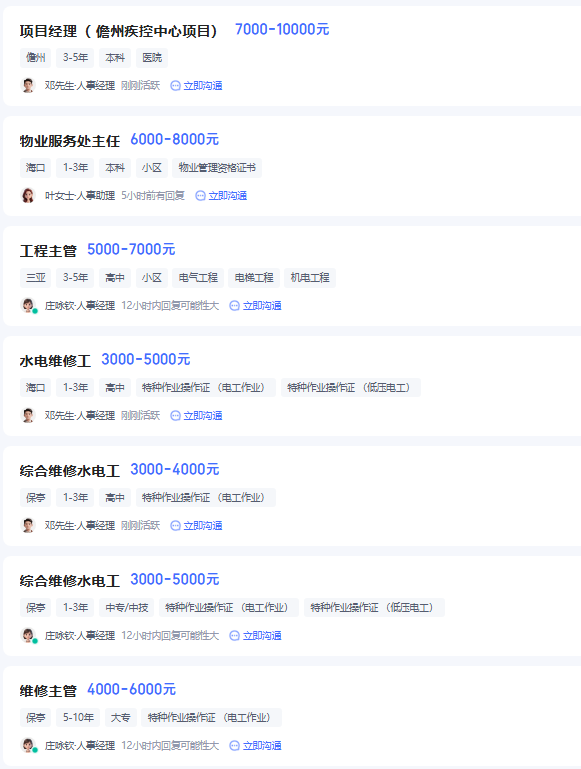Viewport: 581px width, 769px height.
Task: Click 立即沟通 in the 中专/中技 综合维修水电工 card
Action: tap(262, 635)
